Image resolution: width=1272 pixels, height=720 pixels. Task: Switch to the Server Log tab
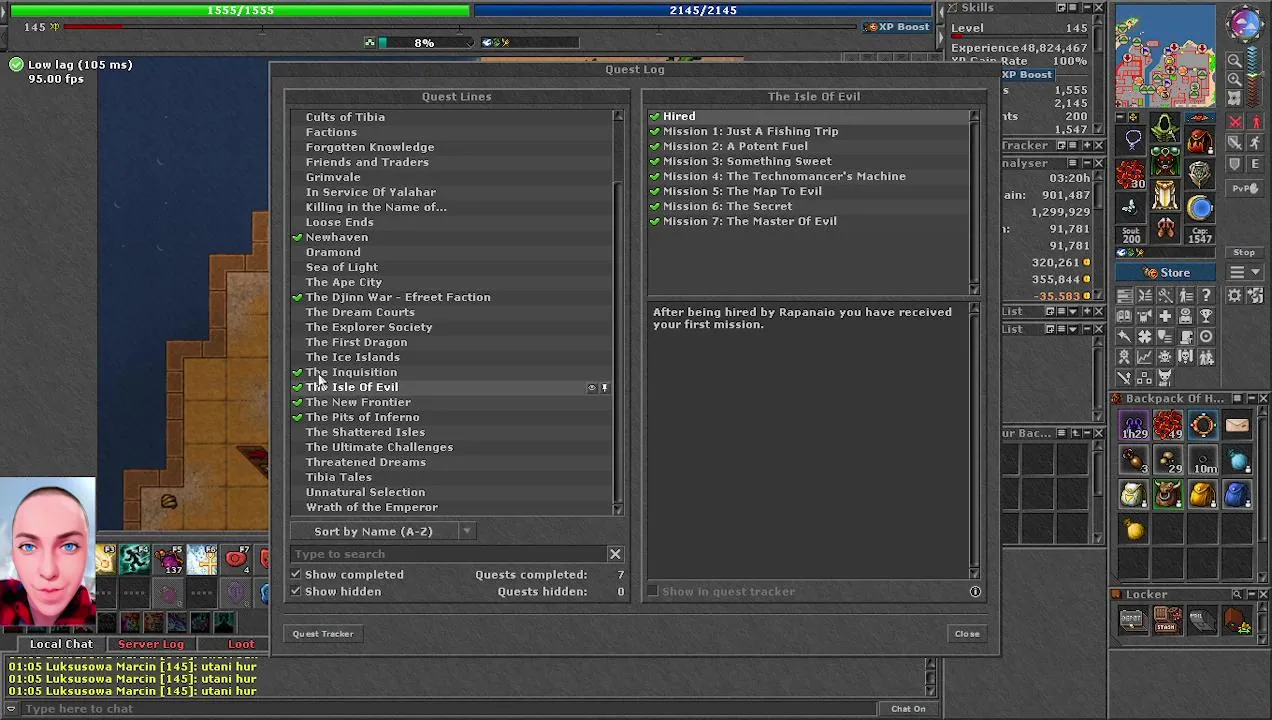pos(151,645)
